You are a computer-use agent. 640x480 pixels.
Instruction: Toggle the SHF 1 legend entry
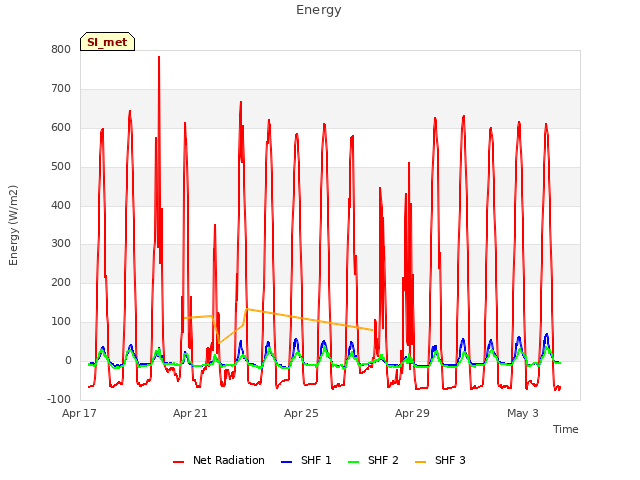tap(306, 460)
